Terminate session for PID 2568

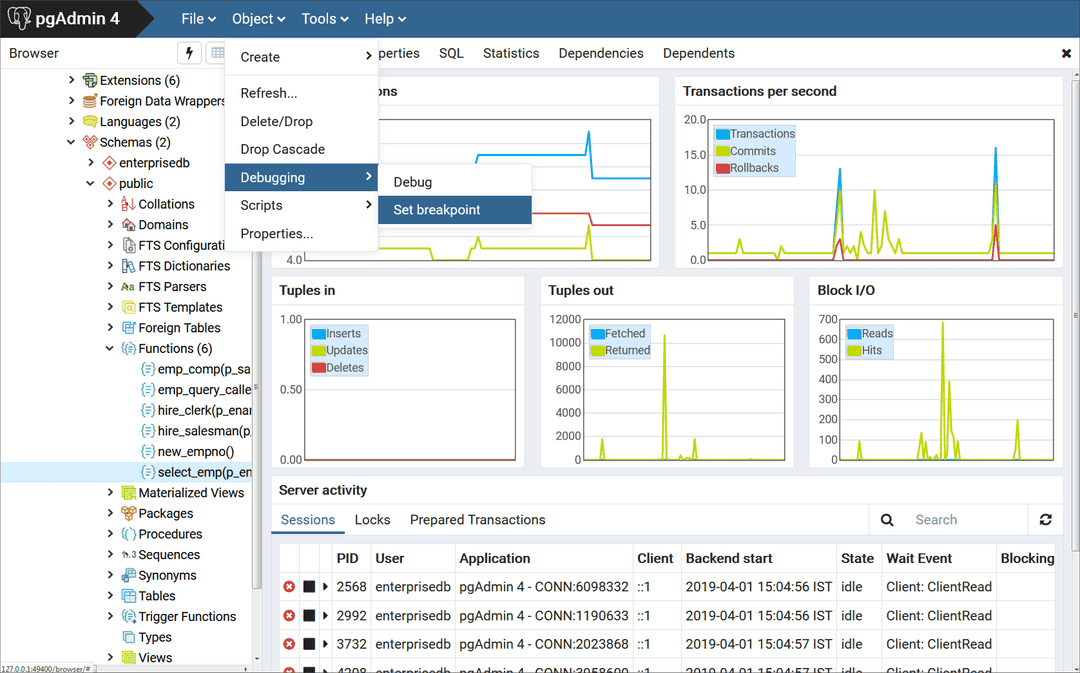coord(289,587)
